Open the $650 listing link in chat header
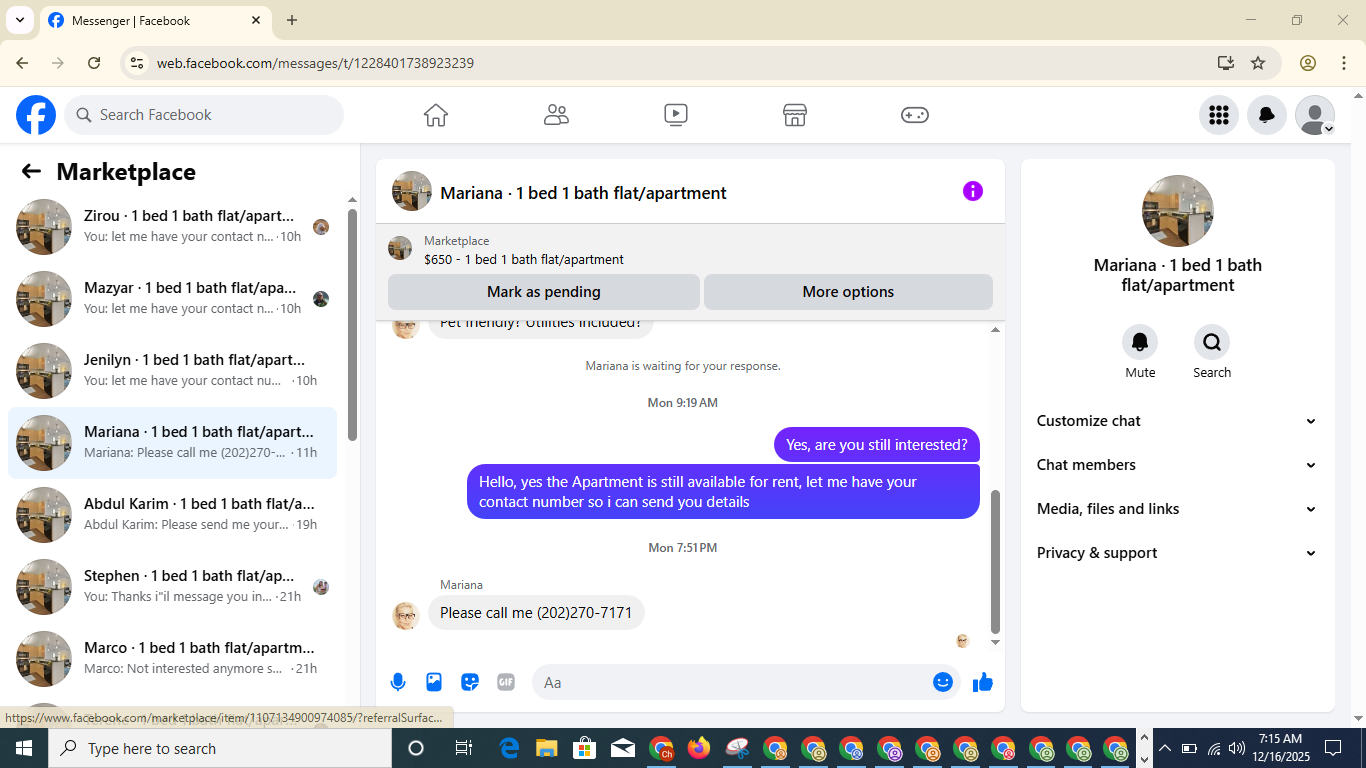Image resolution: width=1366 pixels, height=768 pixels. 524,259
